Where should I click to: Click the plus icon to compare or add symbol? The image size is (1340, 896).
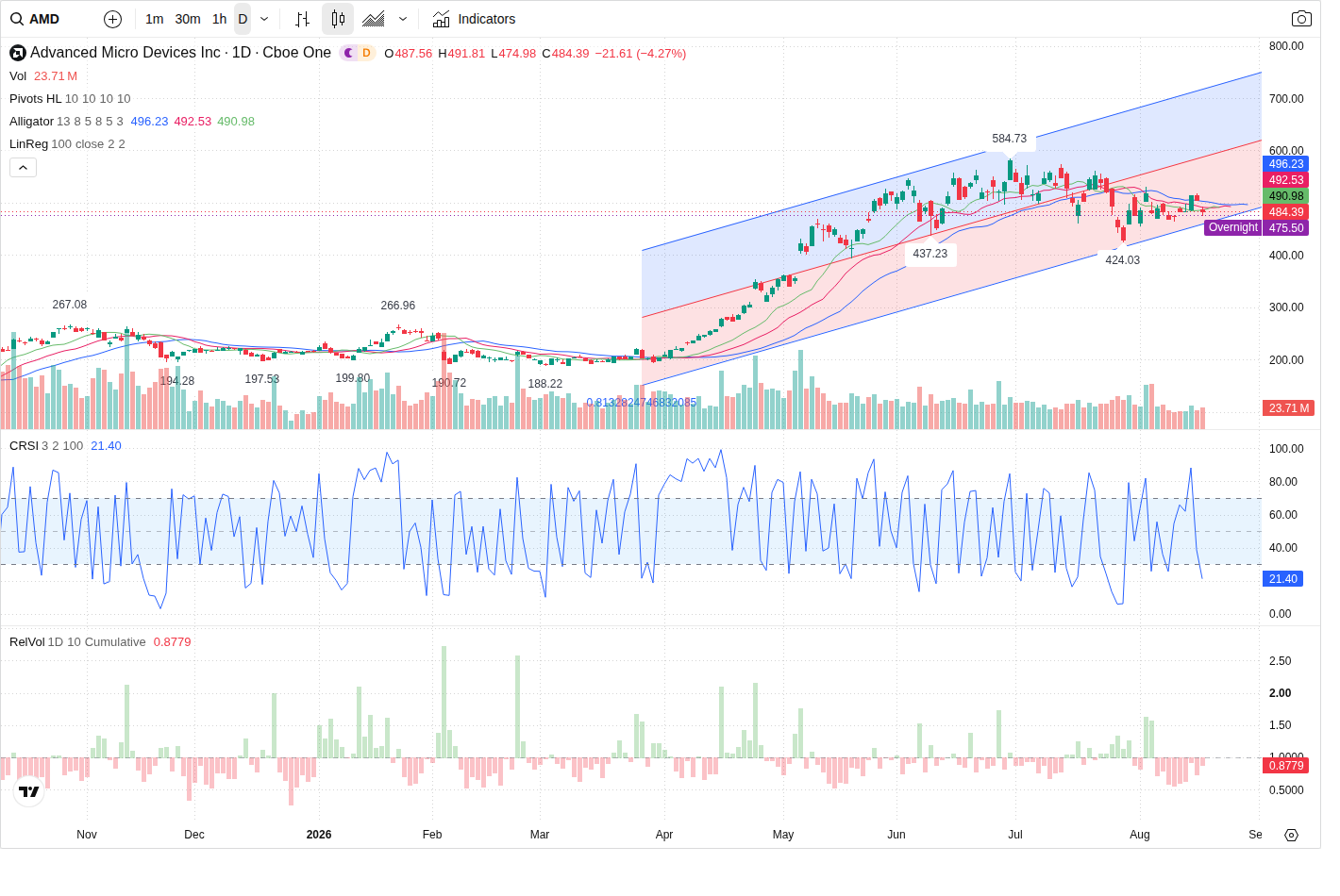[112, 19]
